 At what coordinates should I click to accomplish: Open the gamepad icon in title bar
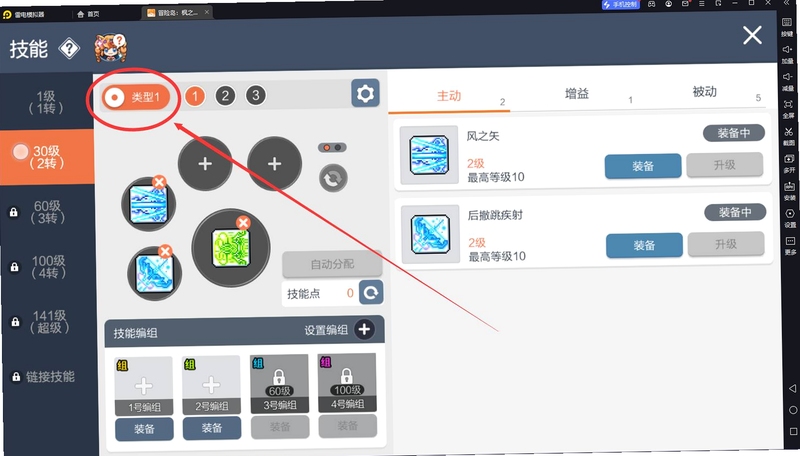[652, 4]
